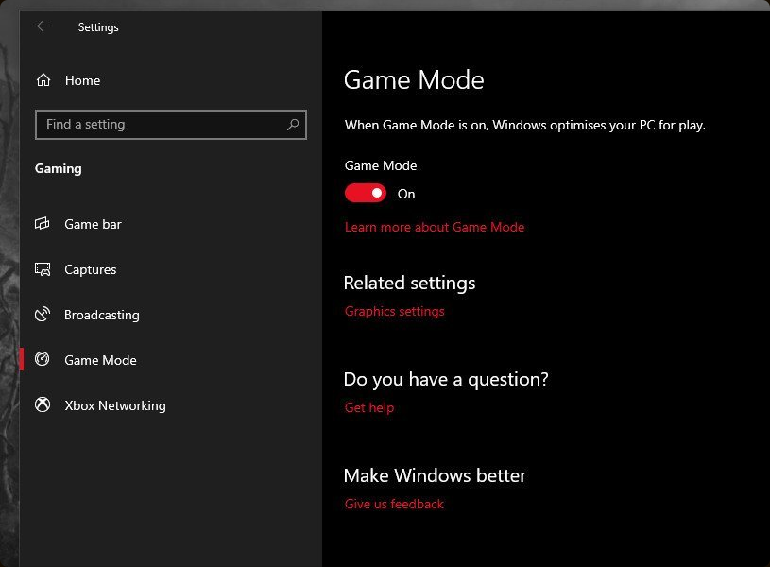Click the Game Mode label above the toggle

coord(381,165)
